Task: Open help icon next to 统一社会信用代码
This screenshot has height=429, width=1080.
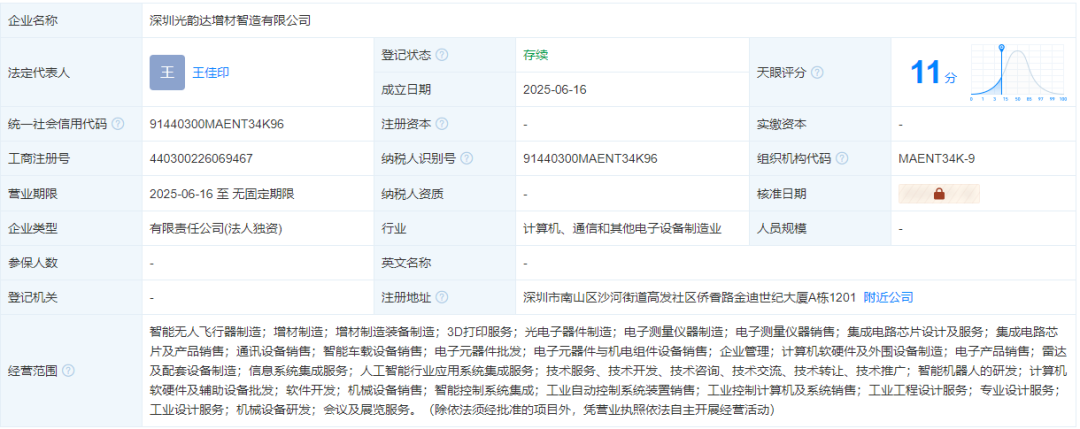Action: click(x=118, y=124)
